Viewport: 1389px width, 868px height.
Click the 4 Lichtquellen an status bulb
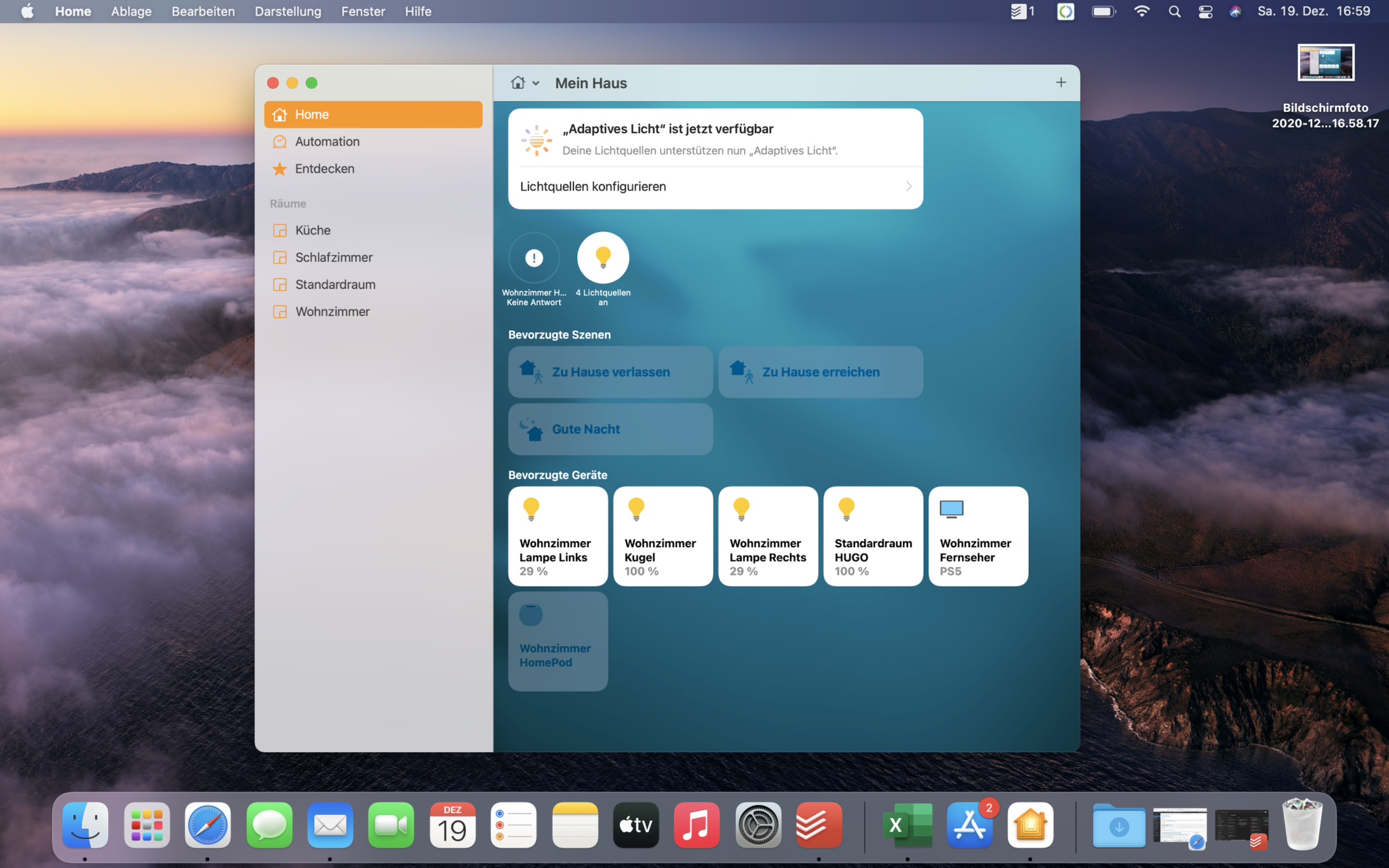pyautogui.click(x=602, y=258)
